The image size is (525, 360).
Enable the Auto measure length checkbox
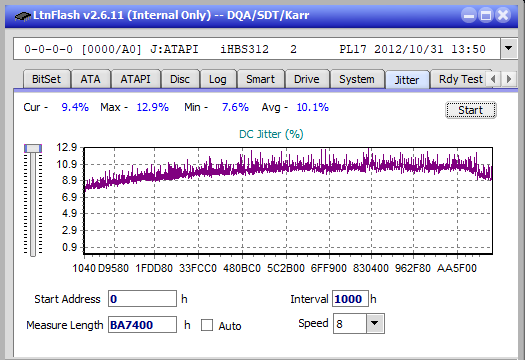coord(207,325)
